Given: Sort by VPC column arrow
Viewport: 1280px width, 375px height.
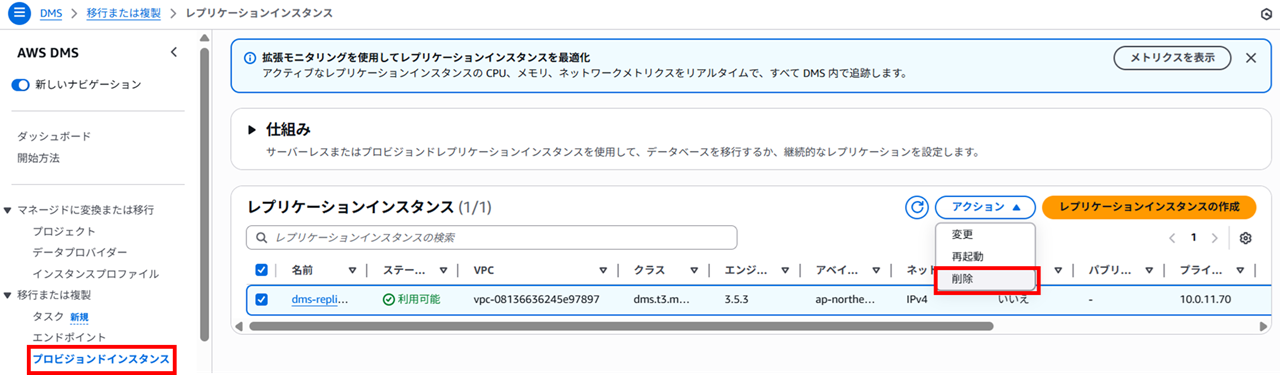Looking at the screenshot, I should click(603, 270).
